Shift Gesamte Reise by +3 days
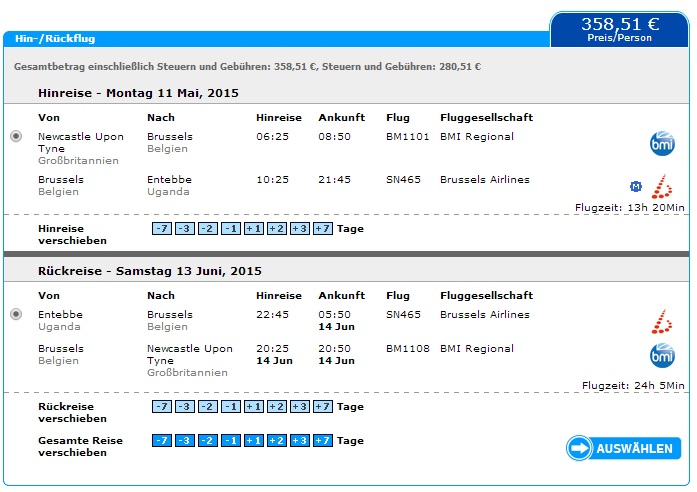Screen dimensions: 697x492 (300, 440)
